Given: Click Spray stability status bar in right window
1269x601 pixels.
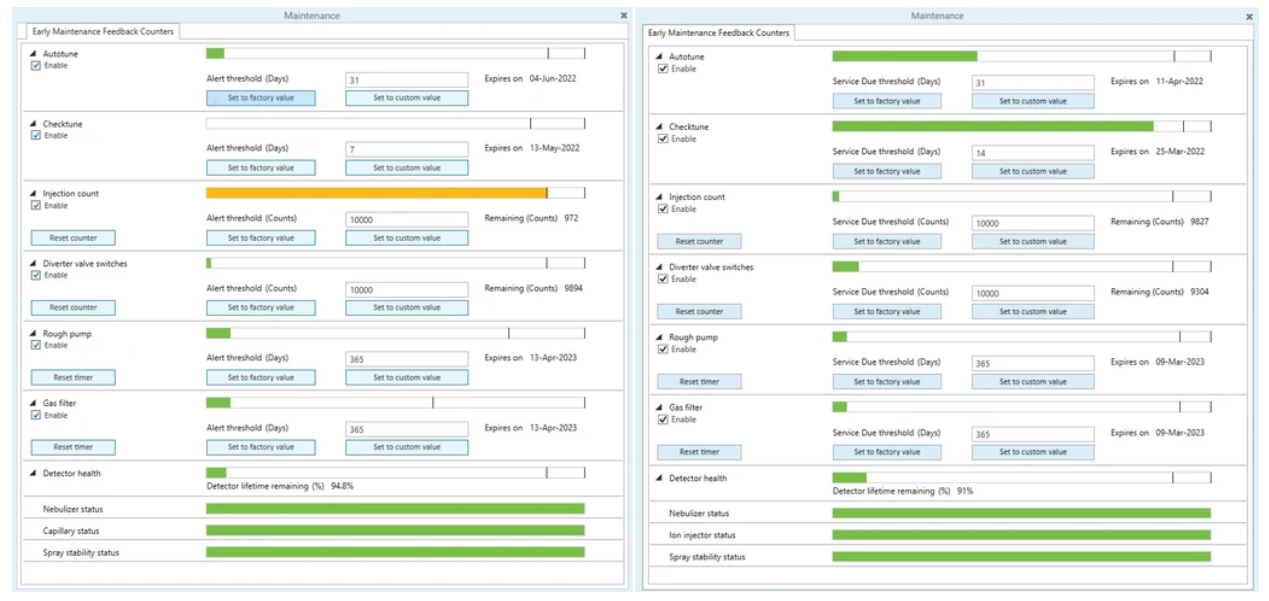Looking at the screenshot, I should coord(1021,556).
